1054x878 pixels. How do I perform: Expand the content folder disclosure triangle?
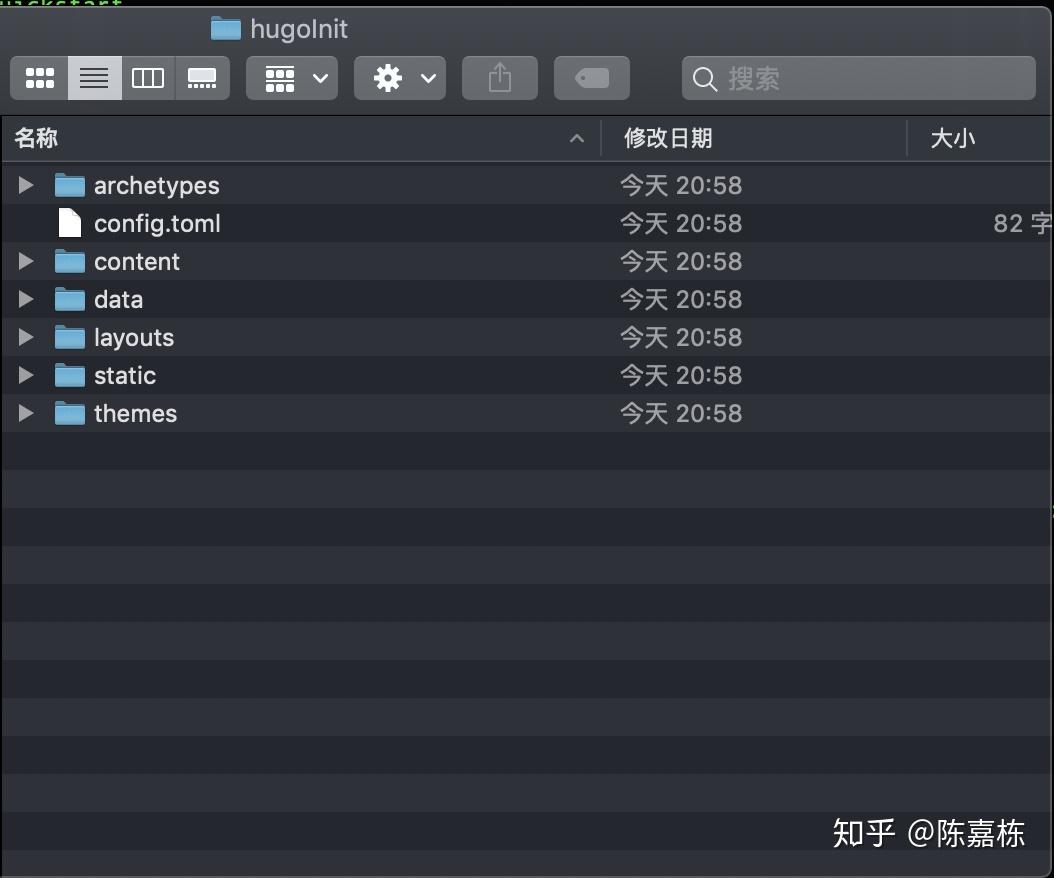[x=26, y=261]
